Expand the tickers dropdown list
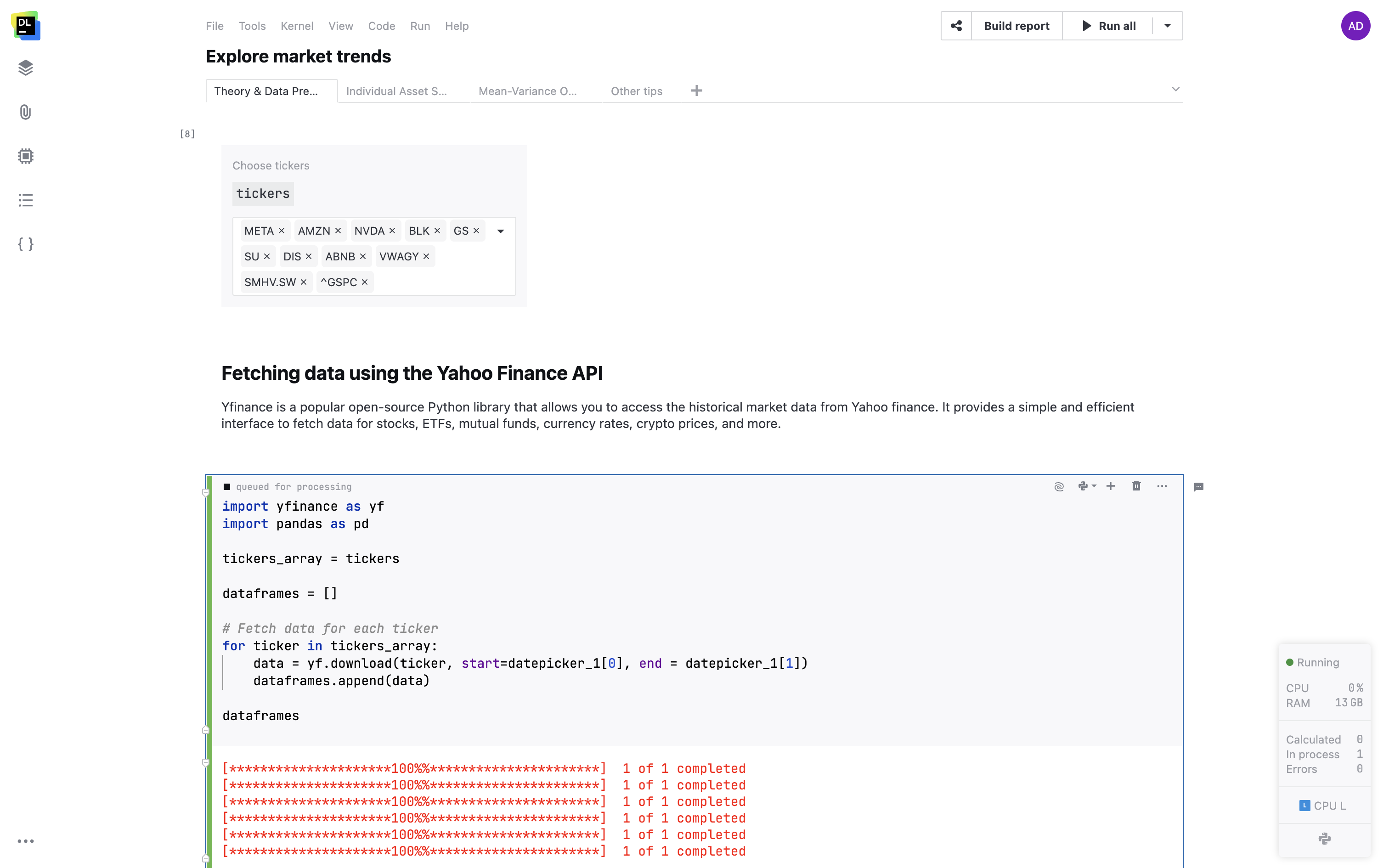1389x868 pixels. coord(501,231)
